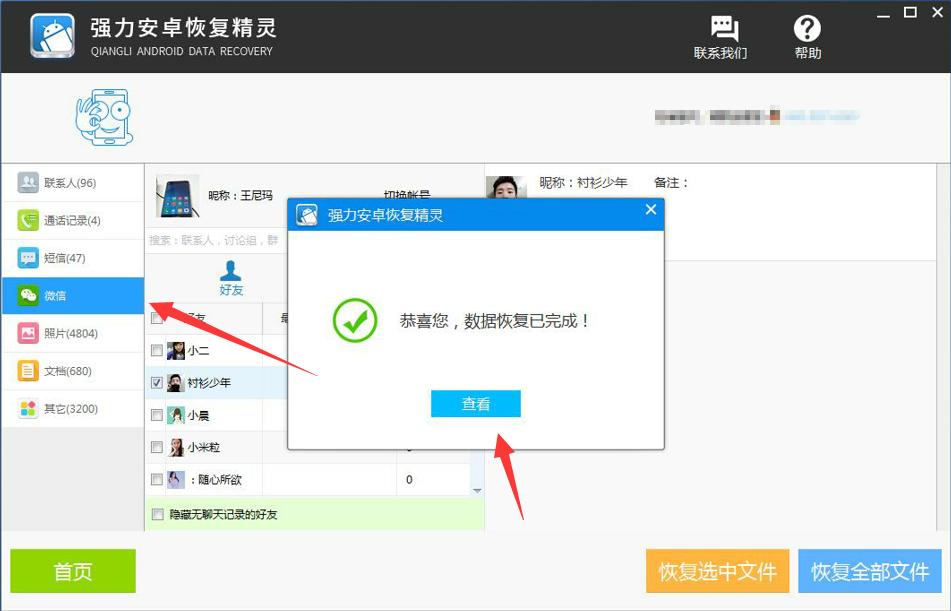Check the checkbox next to 小二
951x611 pixels.
[x=156, y=350]
